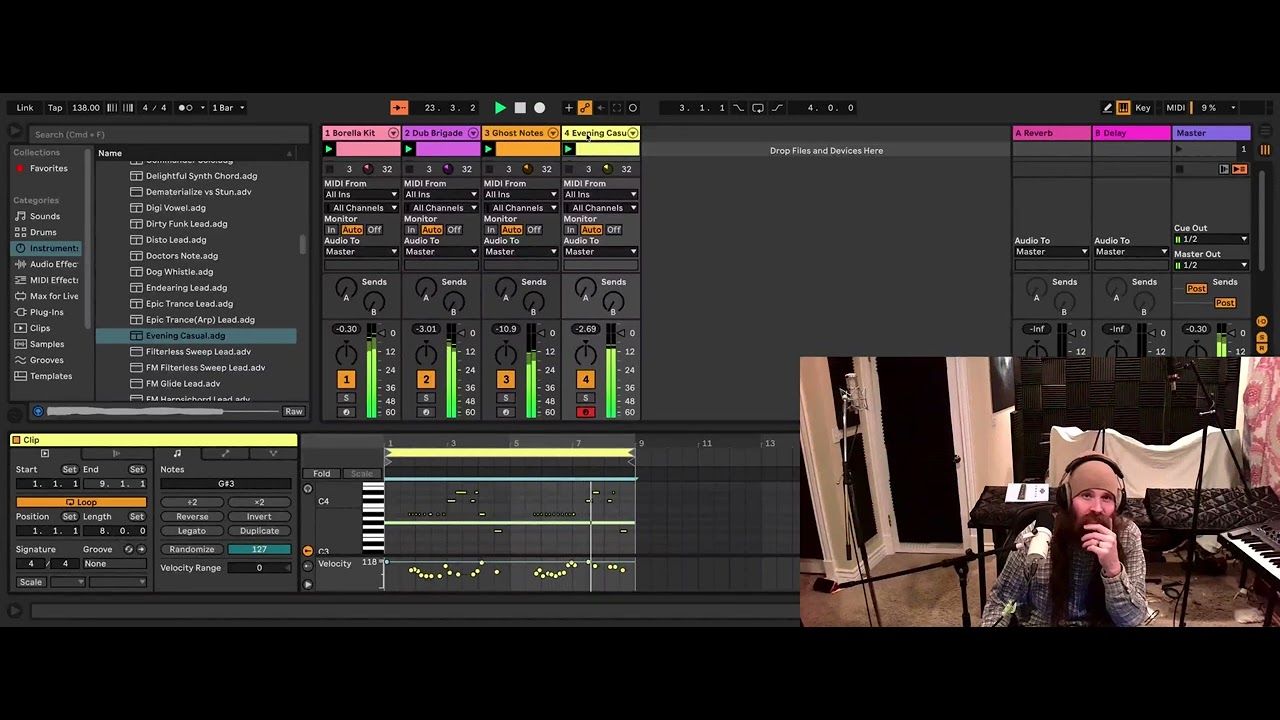Click the Session Record circle button
Image resolution: width=1280 pixels, height=720 pixels.
pos(633,107)
